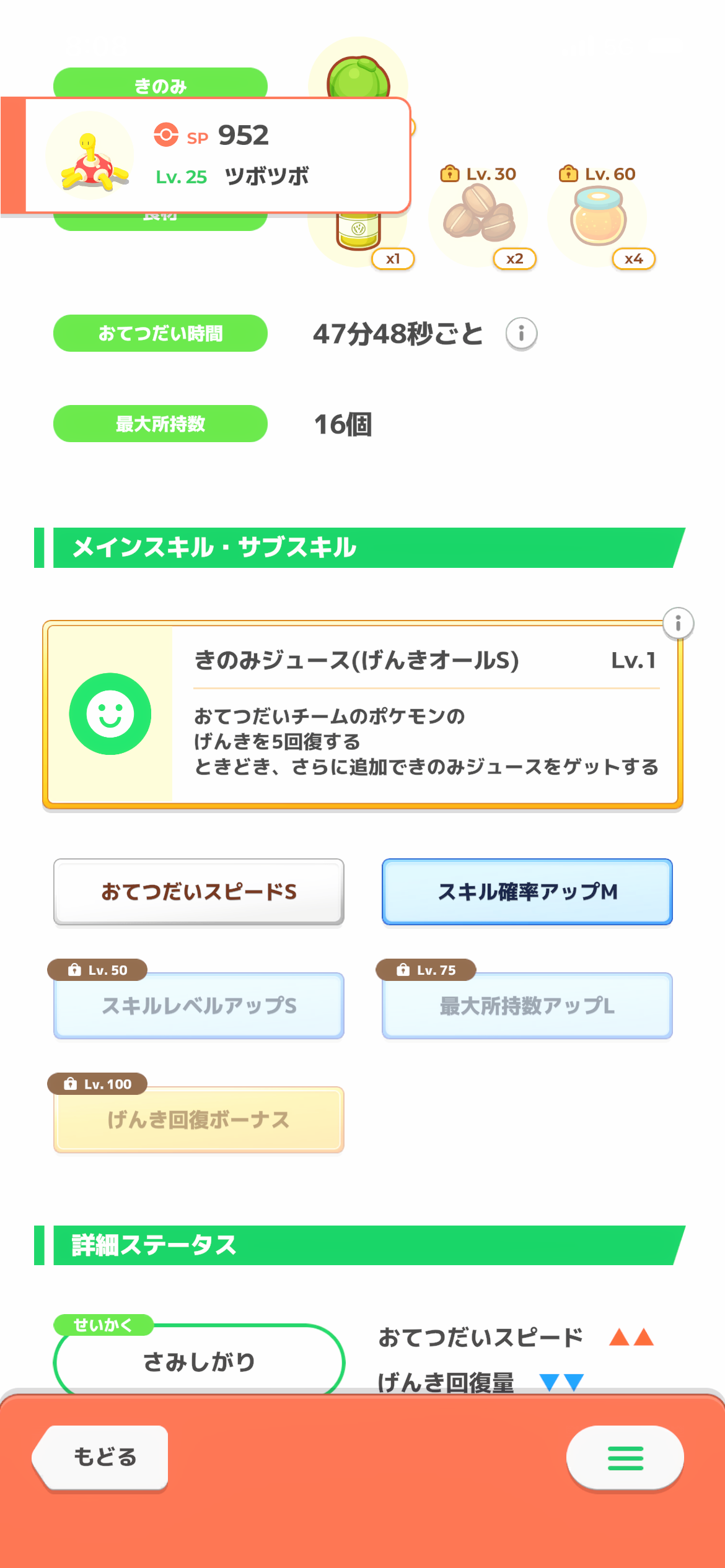Image resolution: width=725 pixels, height=1568 pixels.
Task: Tap the きのみ green label
Action: 160,84
